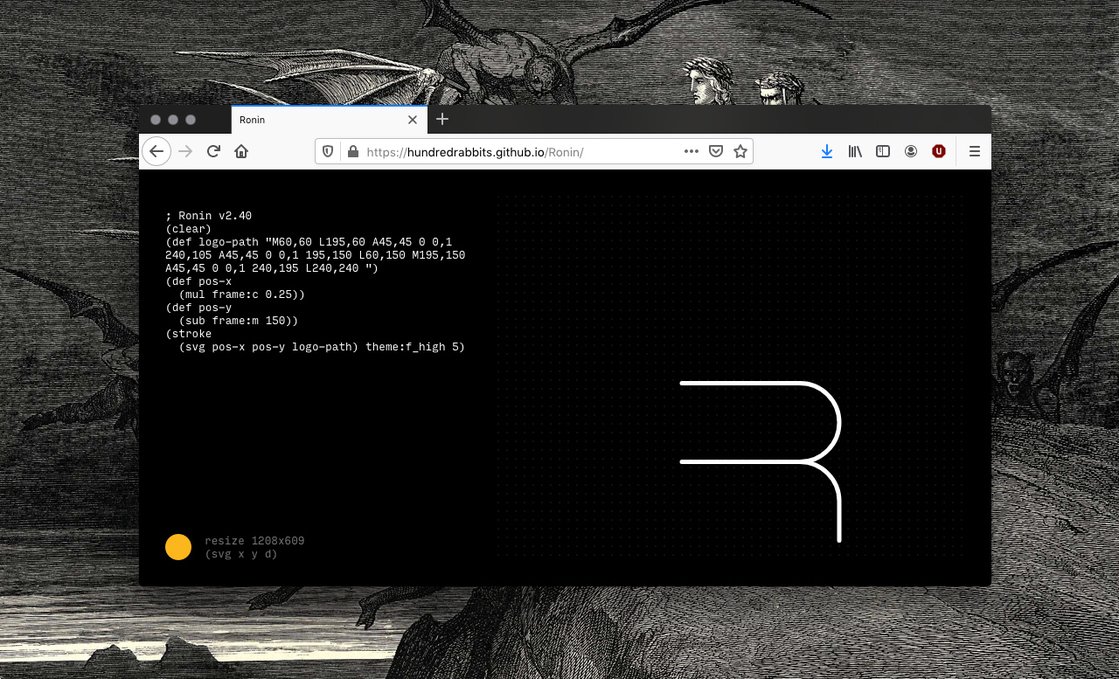
Task: Open a new tab with plus button
Action: [442, 119]
